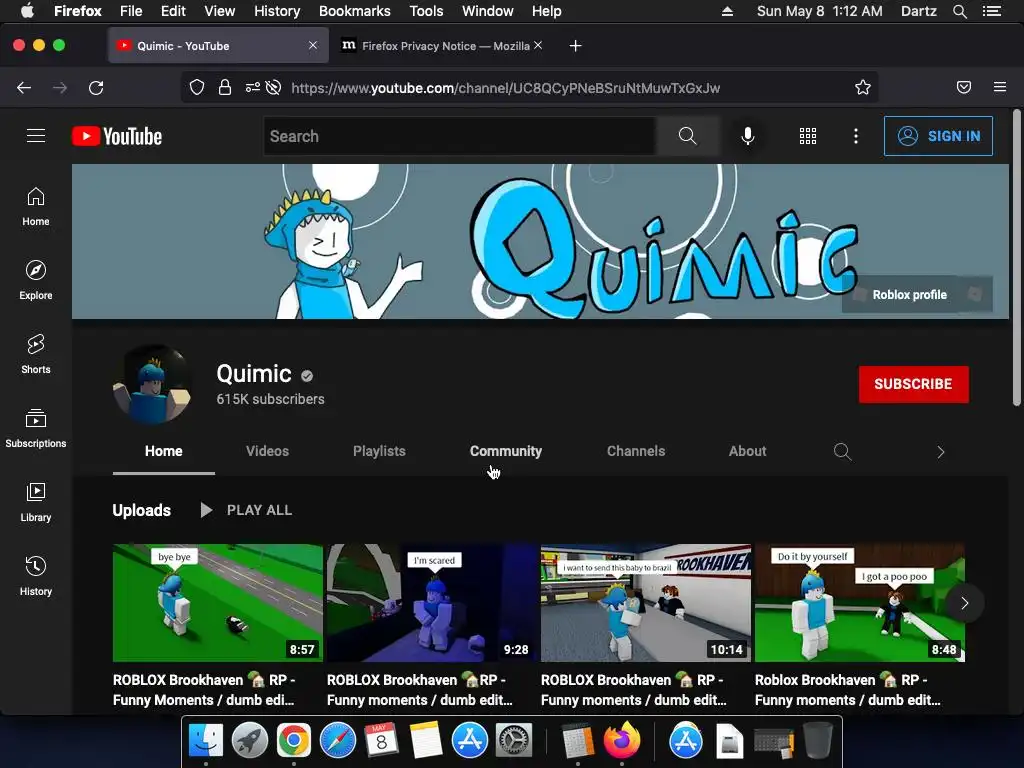Click the YouTube logo
The height and width of the screenshot is (768, 1024).
(117, 136)
